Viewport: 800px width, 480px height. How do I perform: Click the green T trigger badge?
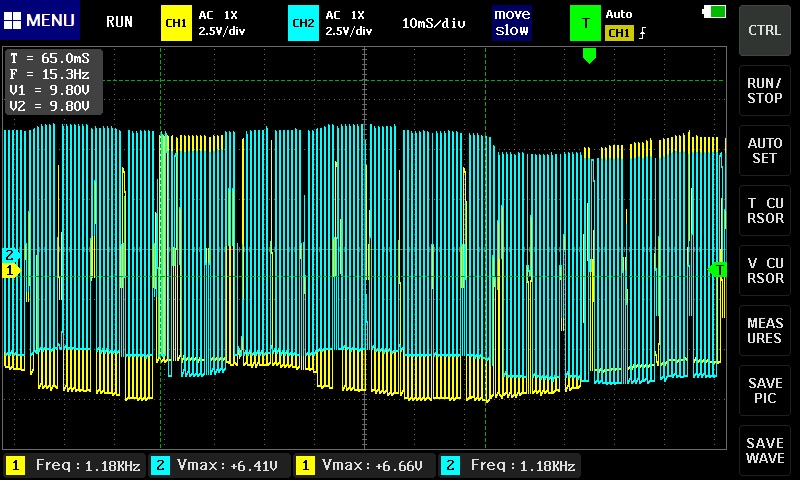point(585,22)
